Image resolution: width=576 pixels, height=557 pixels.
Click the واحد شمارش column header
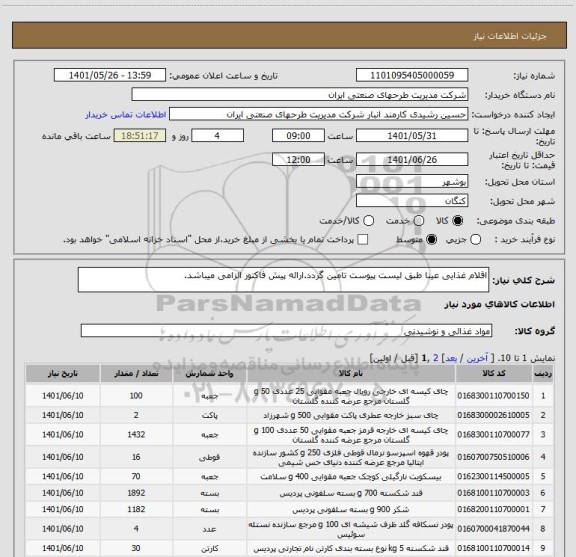click(209, 374)
